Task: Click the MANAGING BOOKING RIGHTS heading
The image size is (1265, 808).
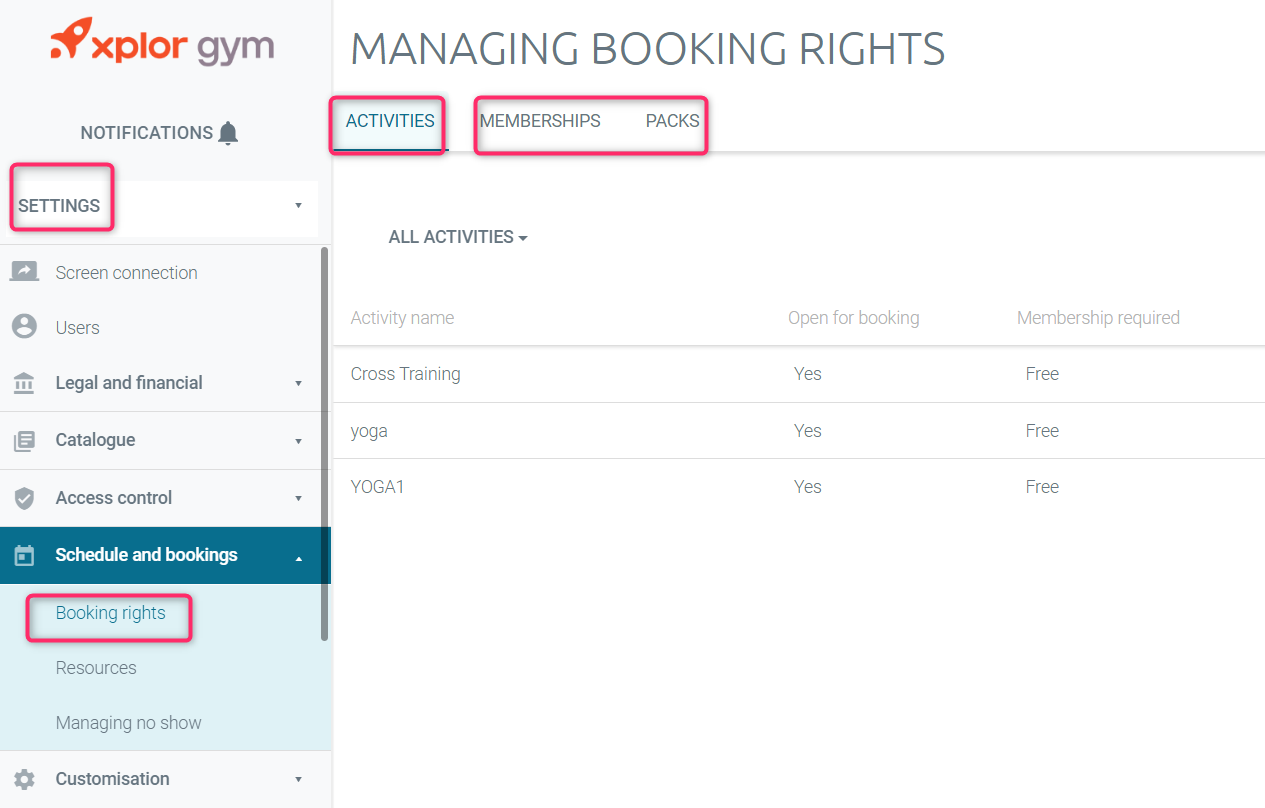Action: tap(648, 49)
